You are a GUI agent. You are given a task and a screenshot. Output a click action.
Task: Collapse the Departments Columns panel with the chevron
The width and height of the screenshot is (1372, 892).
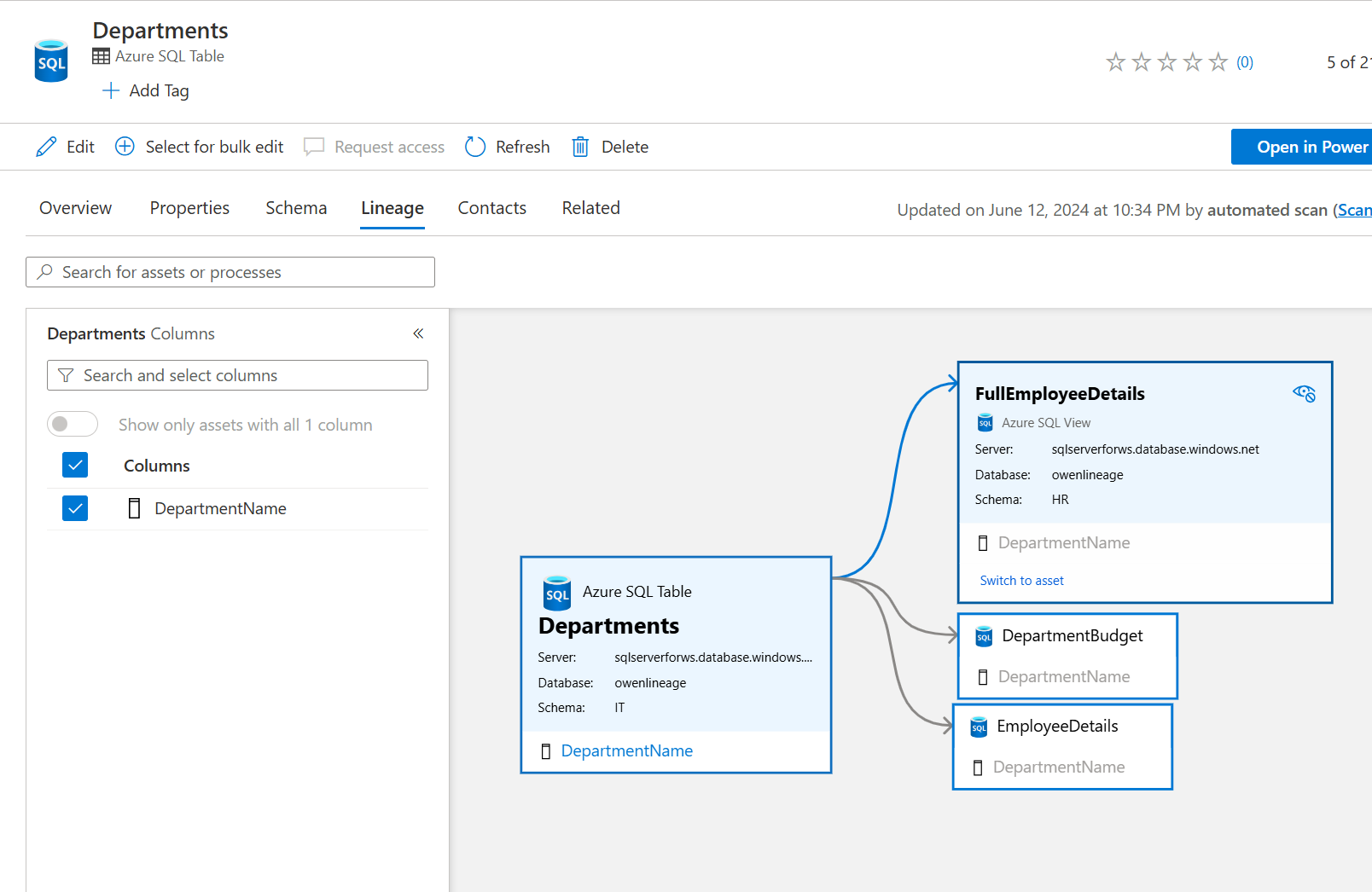(x=418, y=333)
